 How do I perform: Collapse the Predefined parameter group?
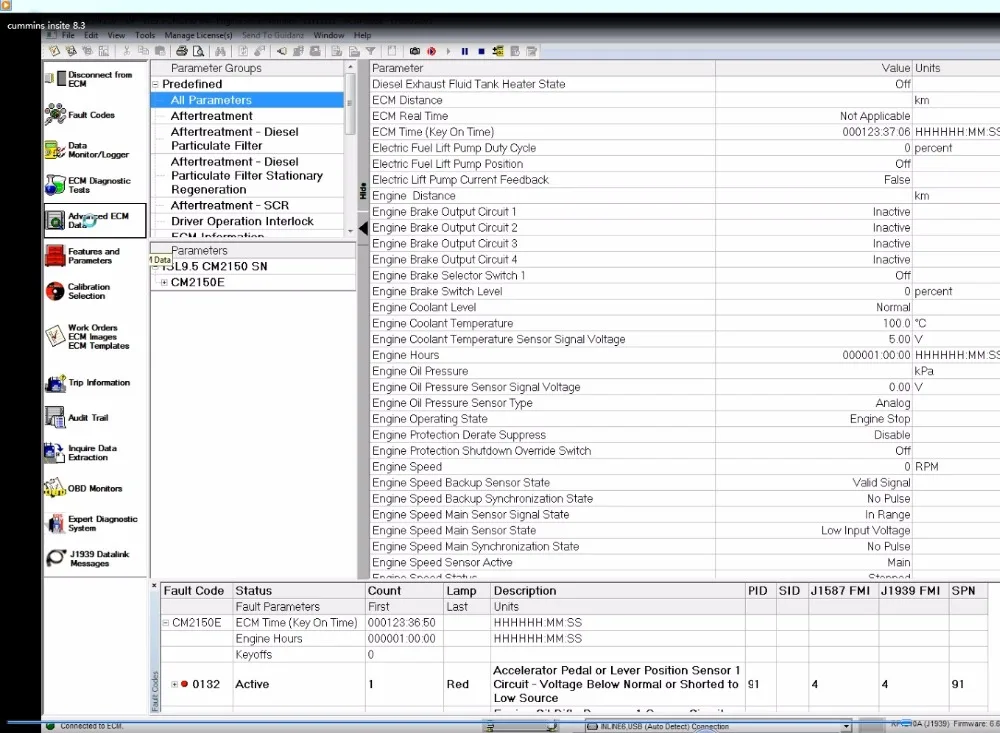pos(155,84)
